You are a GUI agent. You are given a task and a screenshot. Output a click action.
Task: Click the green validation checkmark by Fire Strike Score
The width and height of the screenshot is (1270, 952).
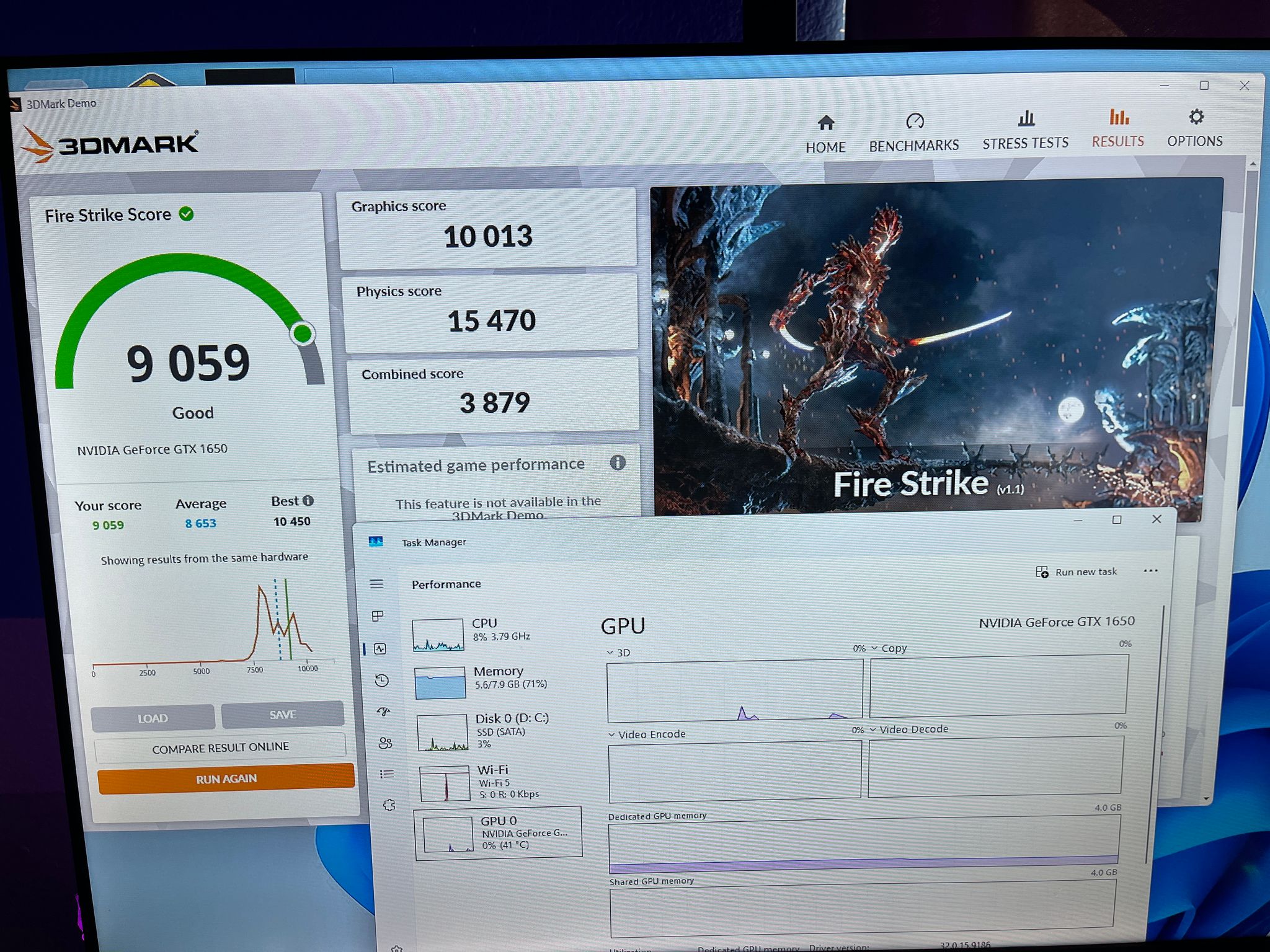coord(186,214)
